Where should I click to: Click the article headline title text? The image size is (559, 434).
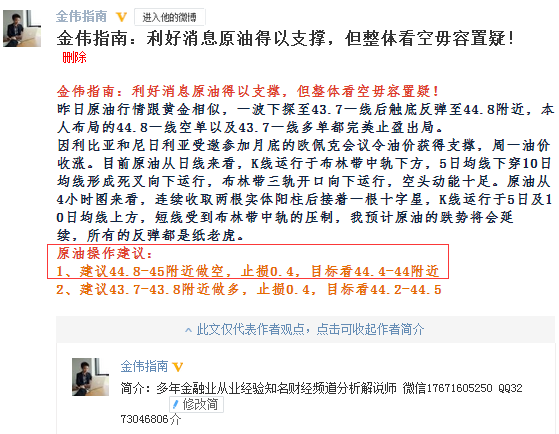point(286,38)
